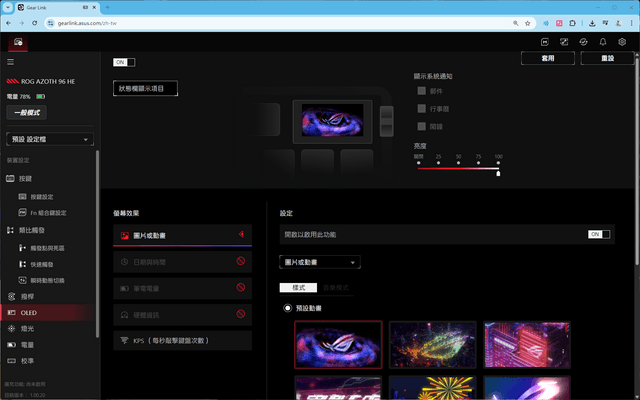Collapse the sidebar with the hamburger menu icon
This screenshot has width=640, height=400.
(x=11, y=62)
